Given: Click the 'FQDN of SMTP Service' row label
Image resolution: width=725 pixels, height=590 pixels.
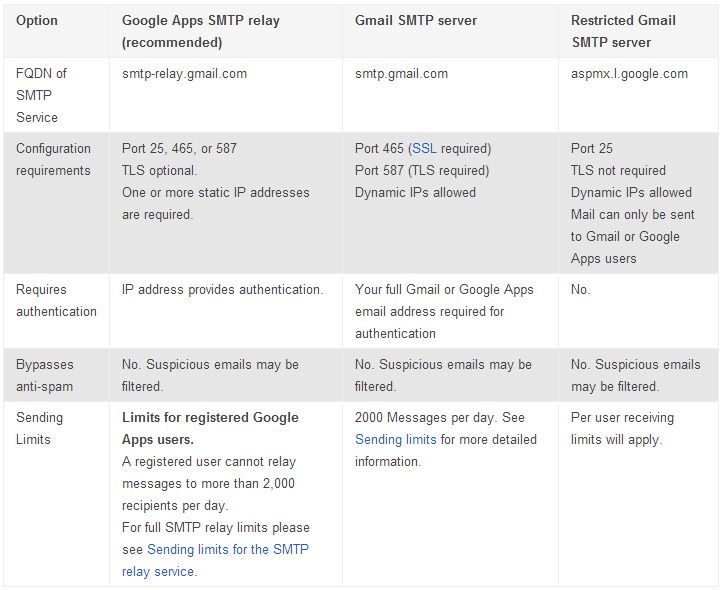Looking at the screenshot, I should click(41, 95).
